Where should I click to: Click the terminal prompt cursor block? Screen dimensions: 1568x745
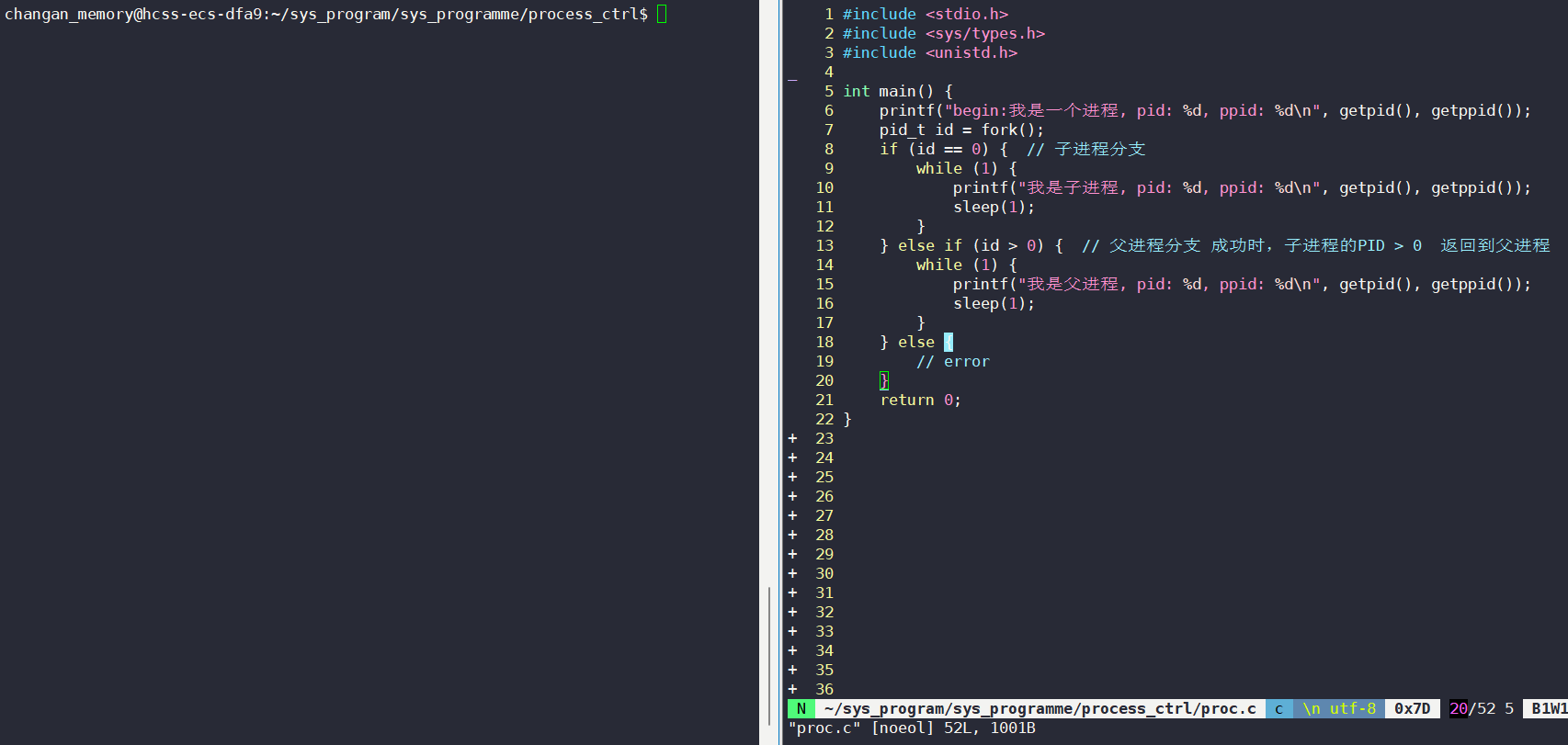coord(662,14)
